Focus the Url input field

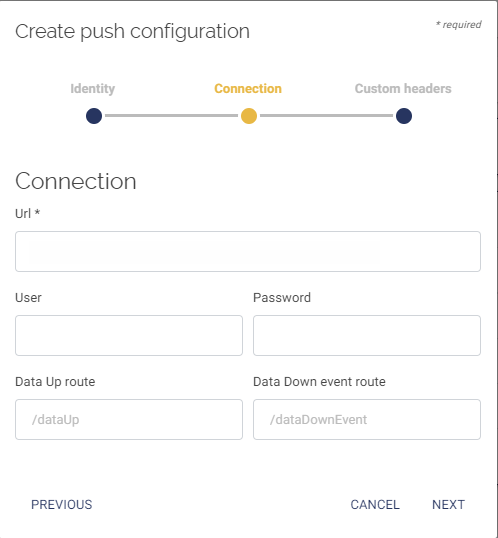(248, 252)
